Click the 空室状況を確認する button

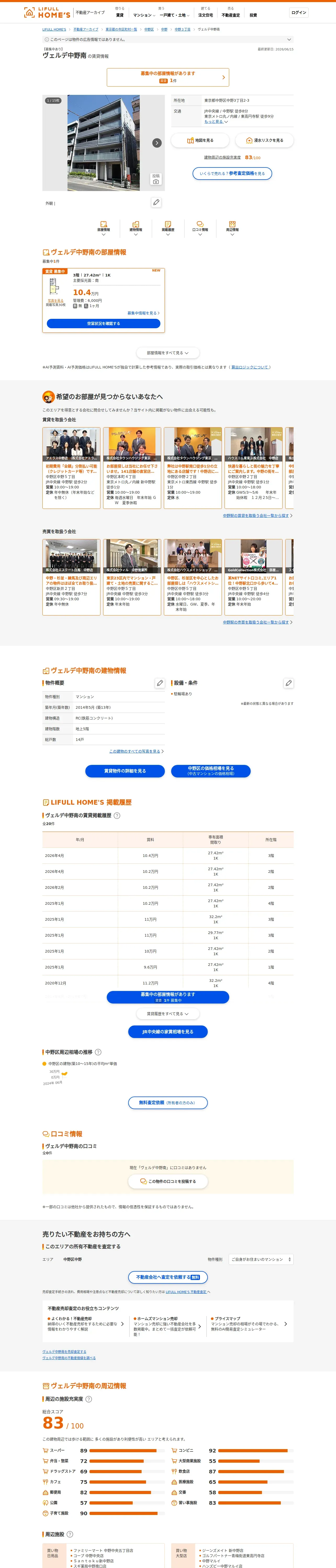pos(104,324)
